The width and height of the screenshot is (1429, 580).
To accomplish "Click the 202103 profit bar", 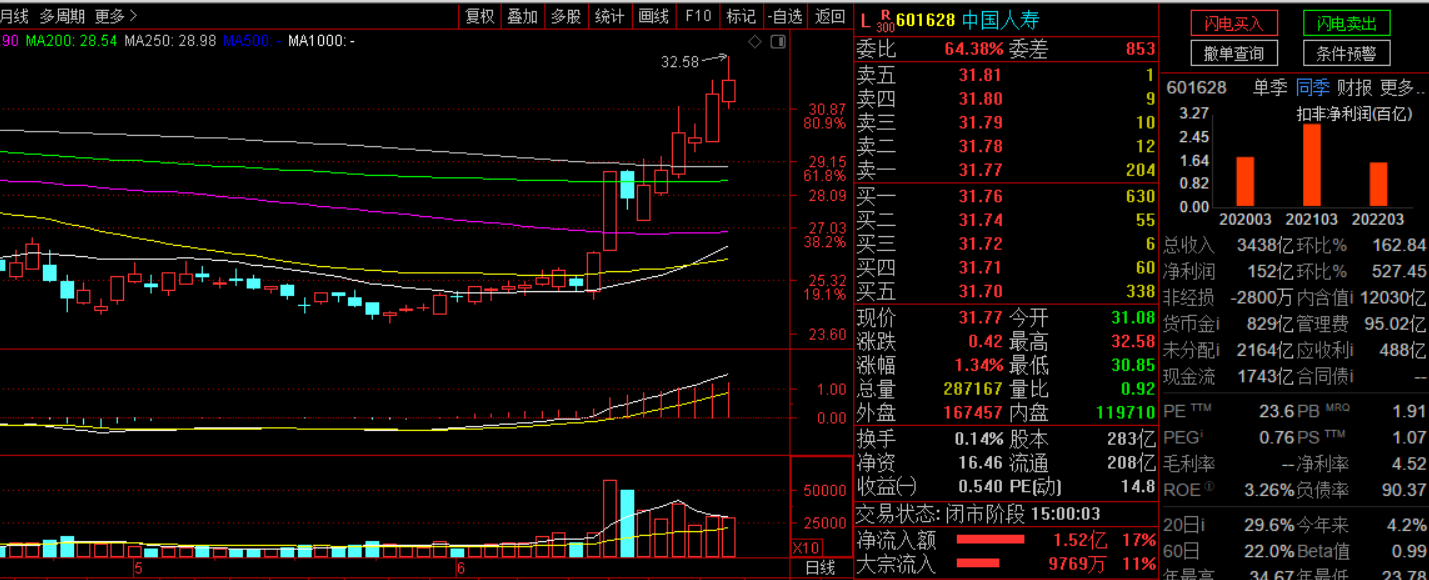I will [x=1312, y=166].
